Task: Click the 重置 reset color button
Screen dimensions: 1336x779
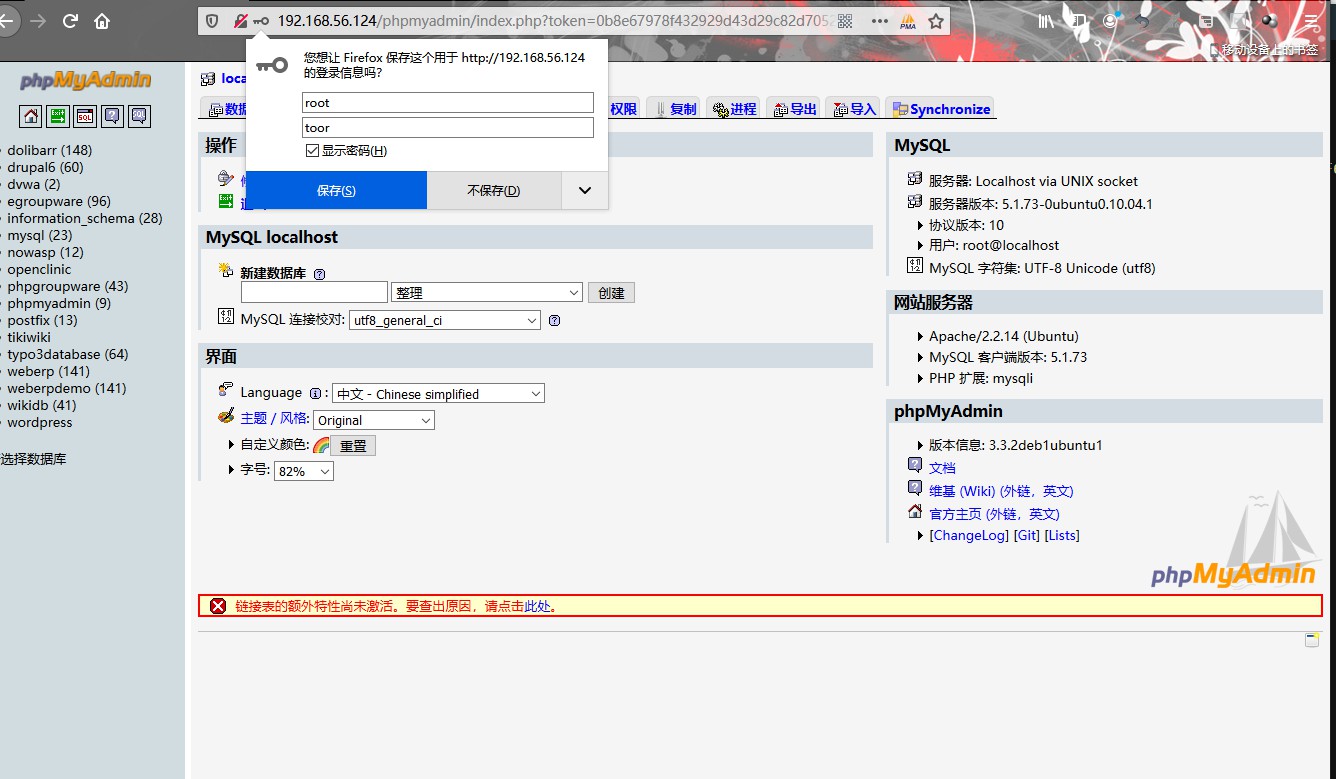Action: click(x=353, y=446)
